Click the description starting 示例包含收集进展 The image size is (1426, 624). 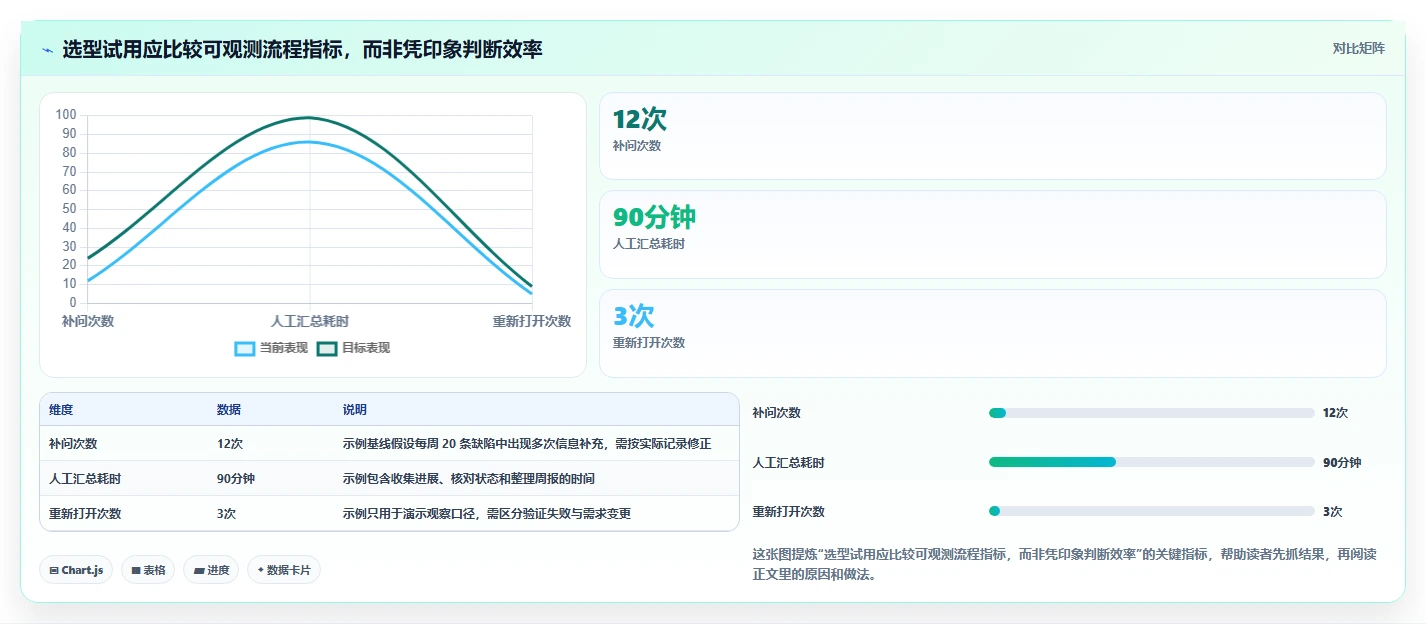pos(469,479)
